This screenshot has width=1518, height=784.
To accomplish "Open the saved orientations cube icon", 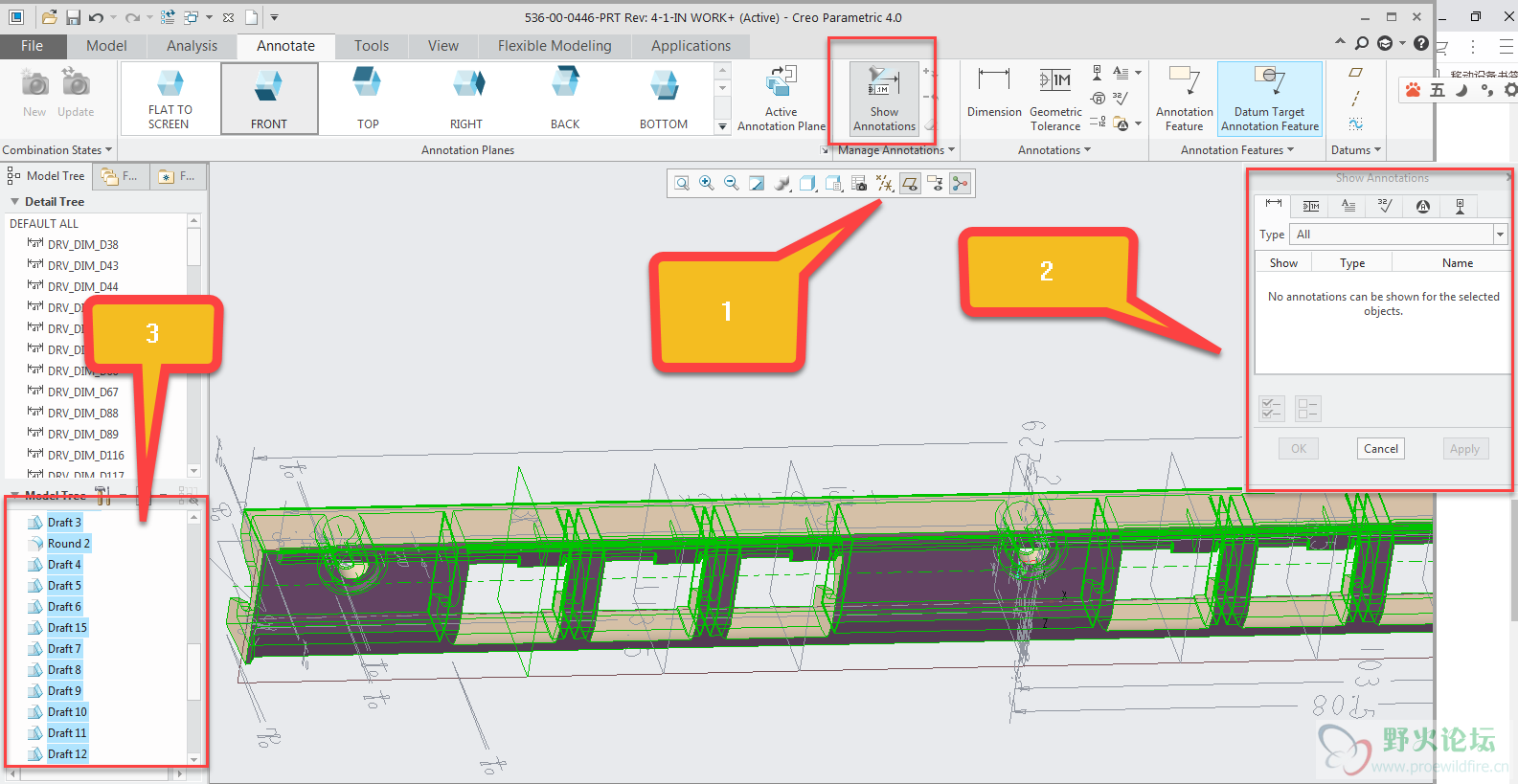I will pyautogui.click(x=808, y=183).
